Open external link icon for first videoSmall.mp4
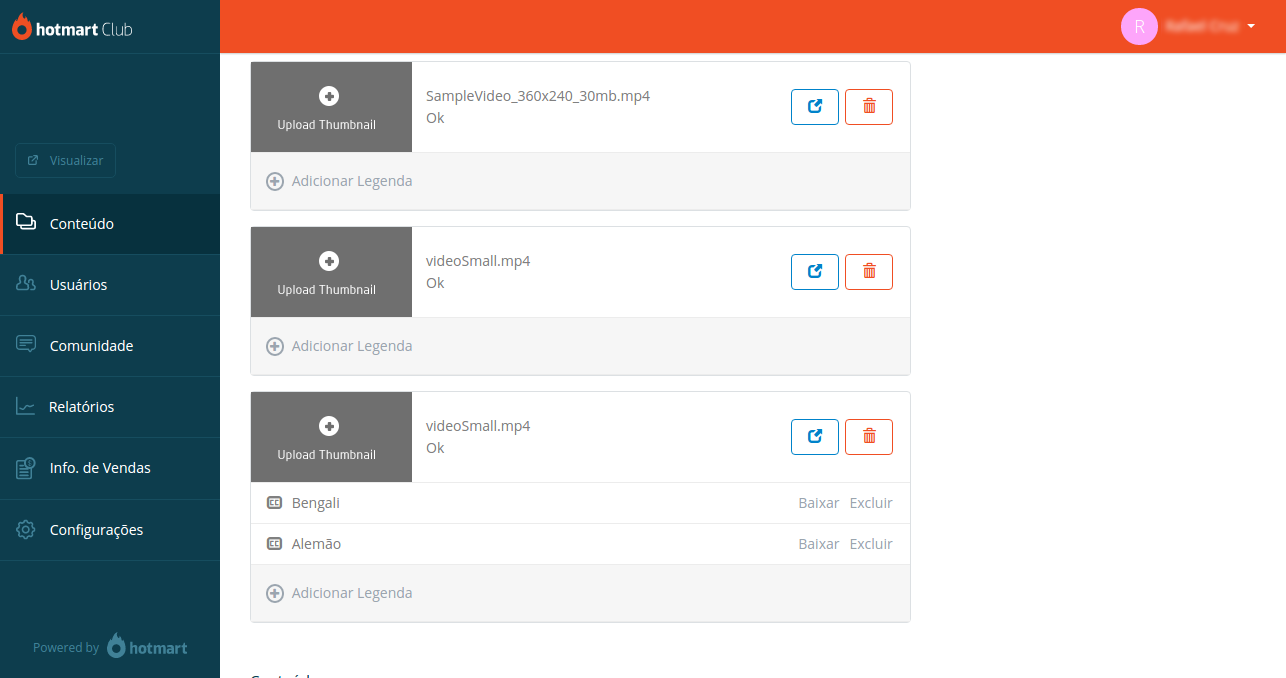Viewport: 1286px width, 678px height. (815, 272)
